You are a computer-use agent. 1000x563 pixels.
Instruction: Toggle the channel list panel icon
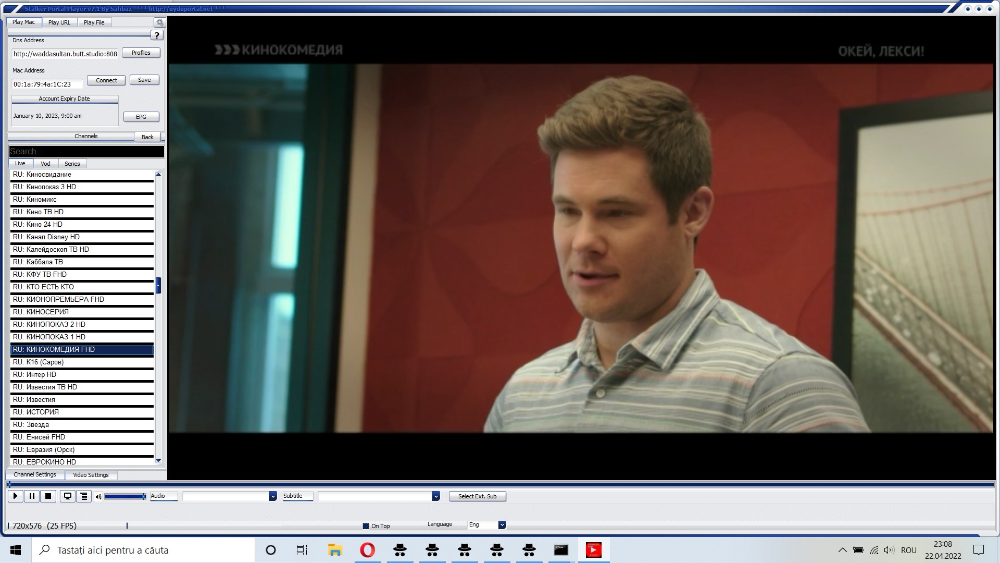[x=84, y=496]
